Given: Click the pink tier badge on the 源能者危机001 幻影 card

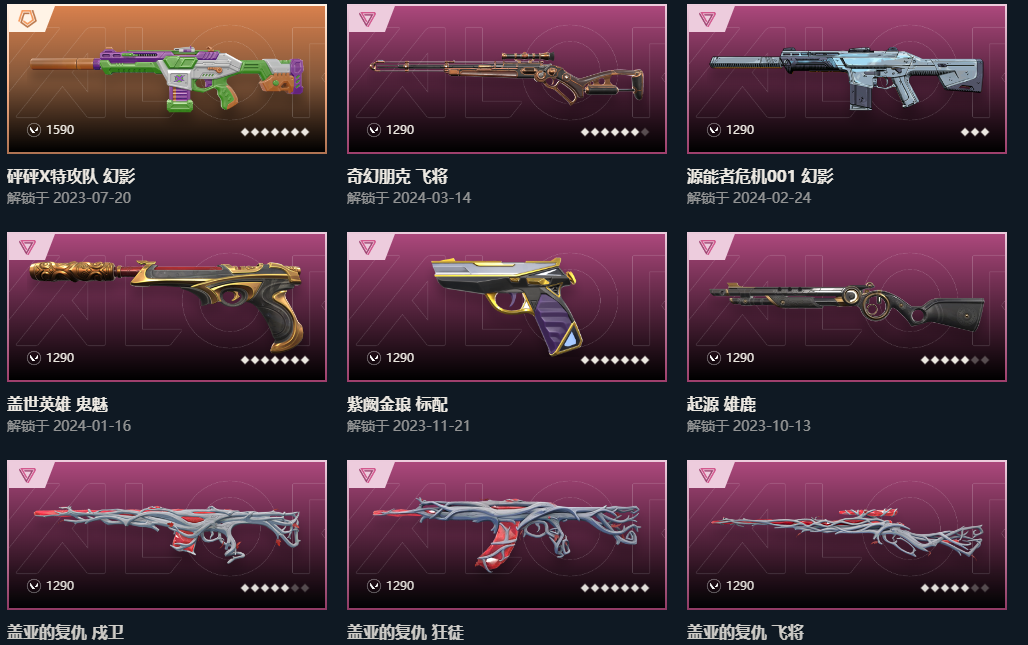Looking at the screenshot, I should point(707,19).
